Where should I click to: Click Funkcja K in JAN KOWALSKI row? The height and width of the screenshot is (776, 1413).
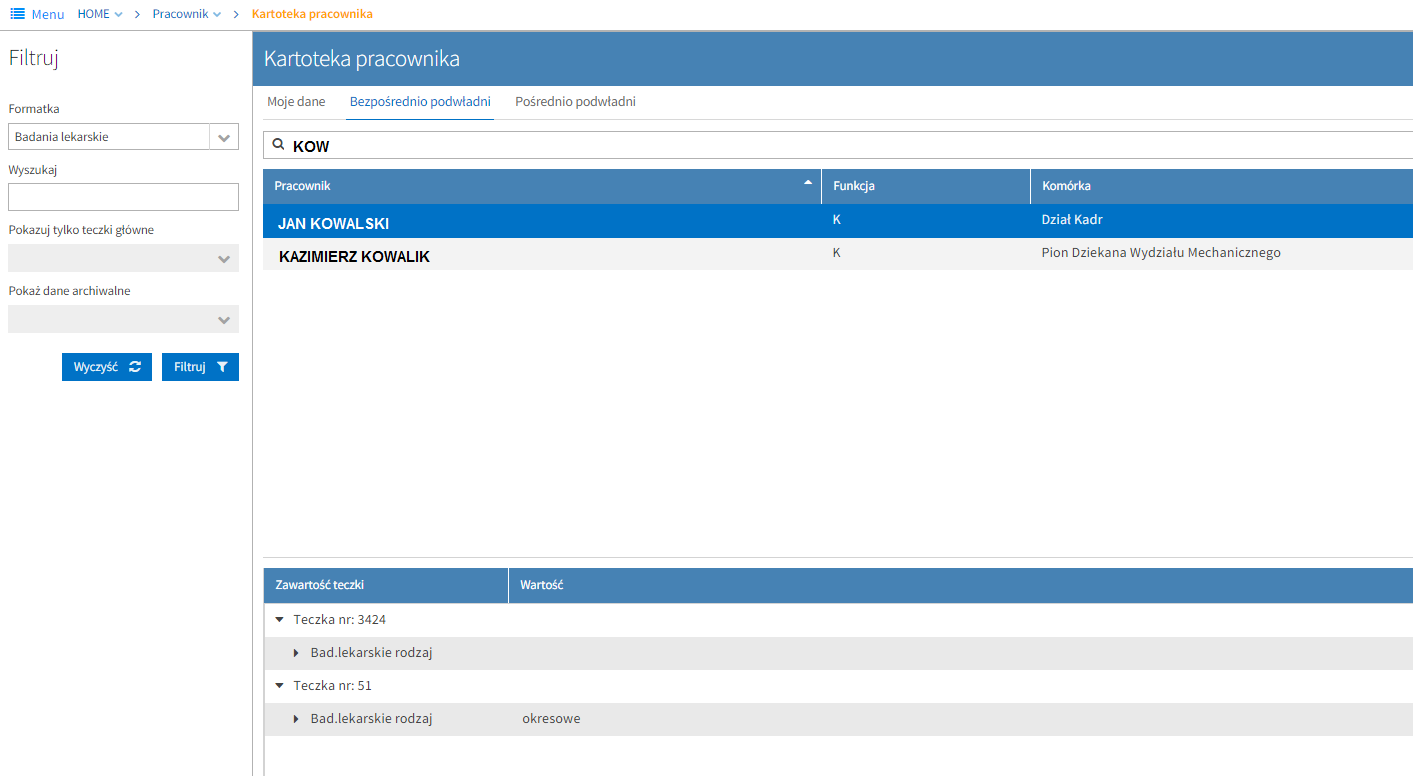(x=836, y=220)
